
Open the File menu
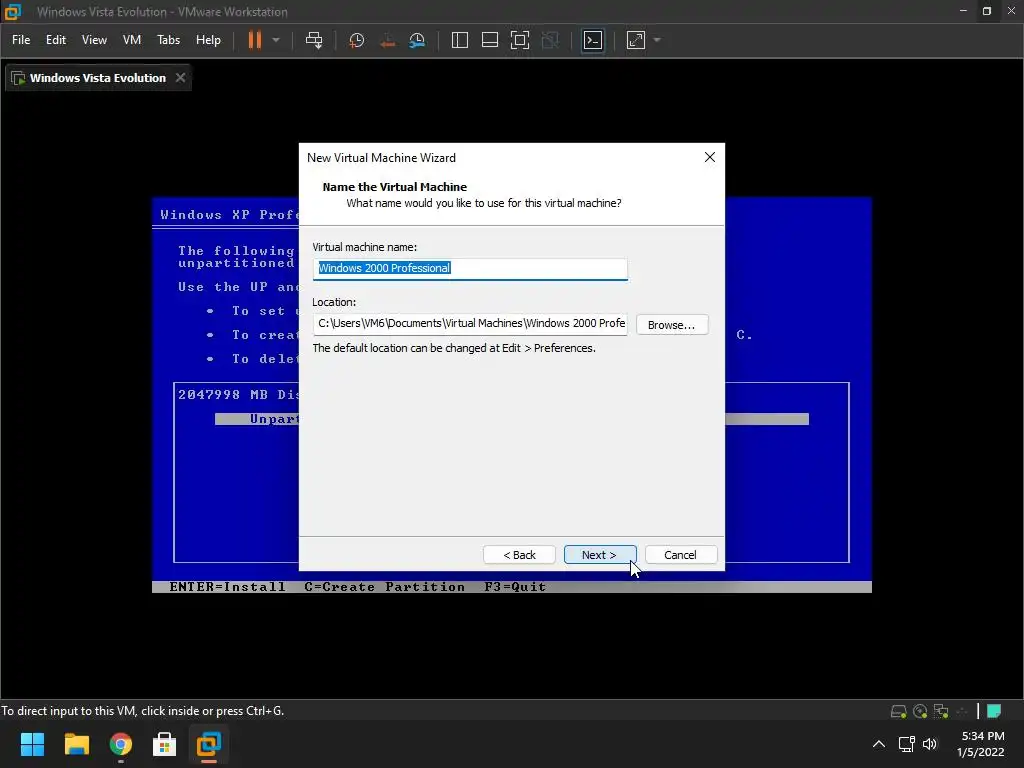(21, 40)
